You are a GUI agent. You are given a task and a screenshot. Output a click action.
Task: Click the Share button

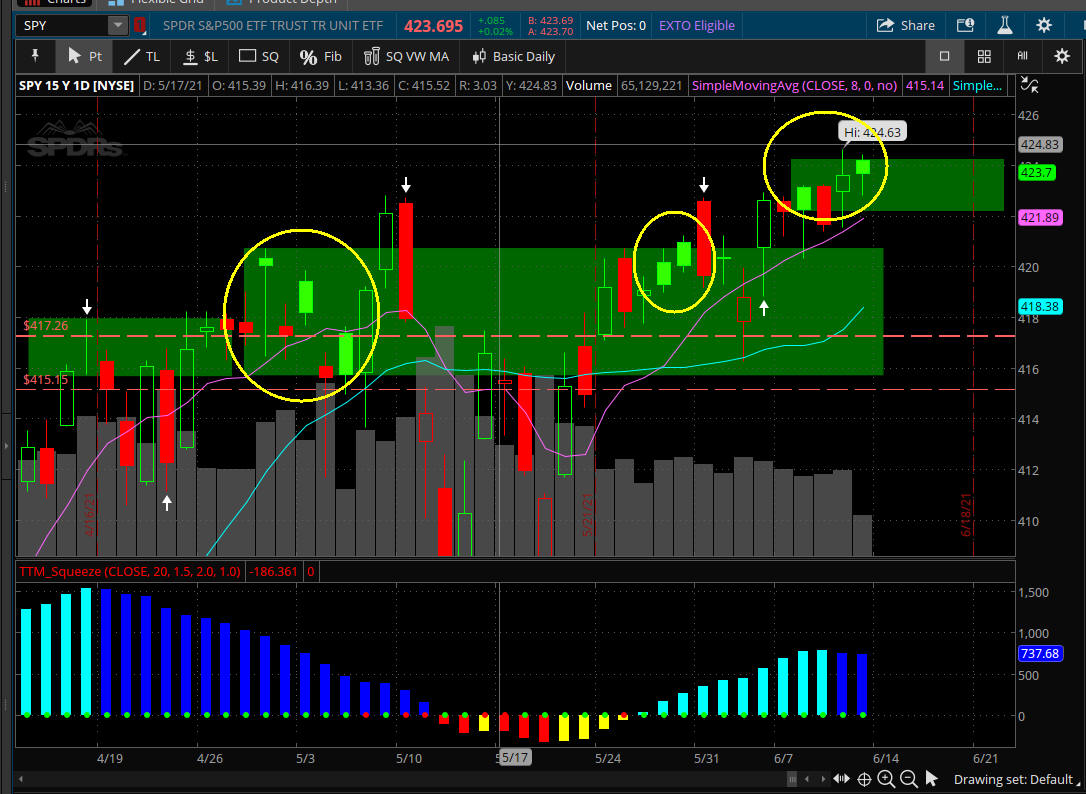906,26
